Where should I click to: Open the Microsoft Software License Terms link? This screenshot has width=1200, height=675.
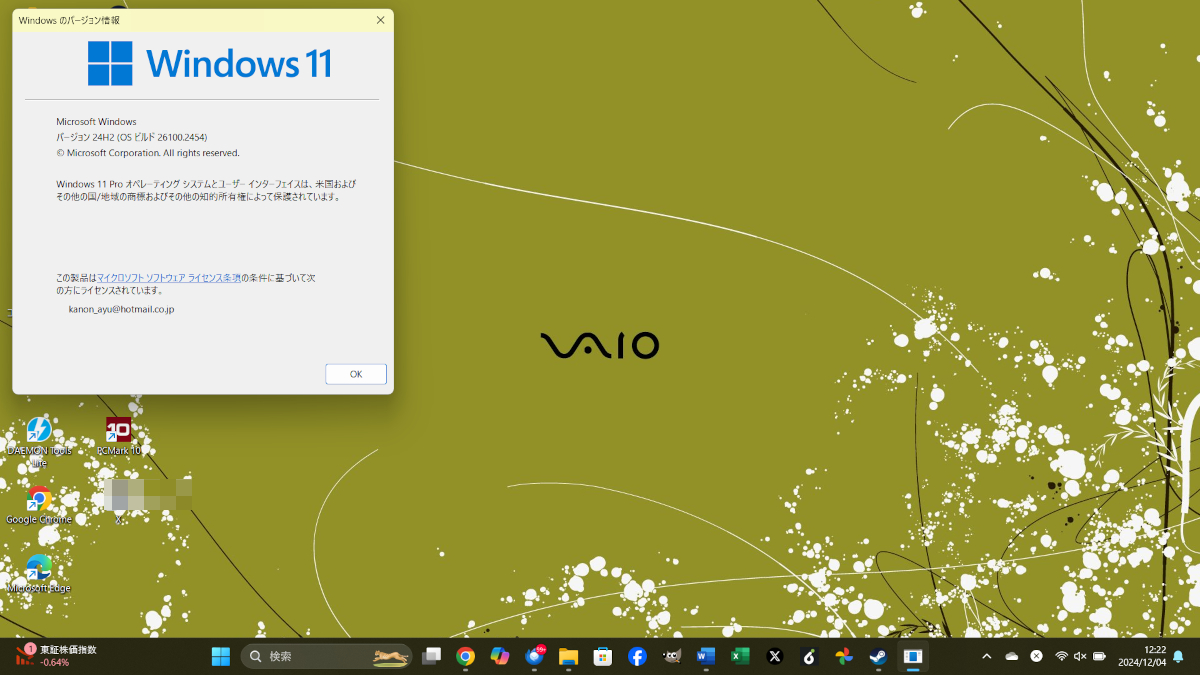[x=168, y=278]
